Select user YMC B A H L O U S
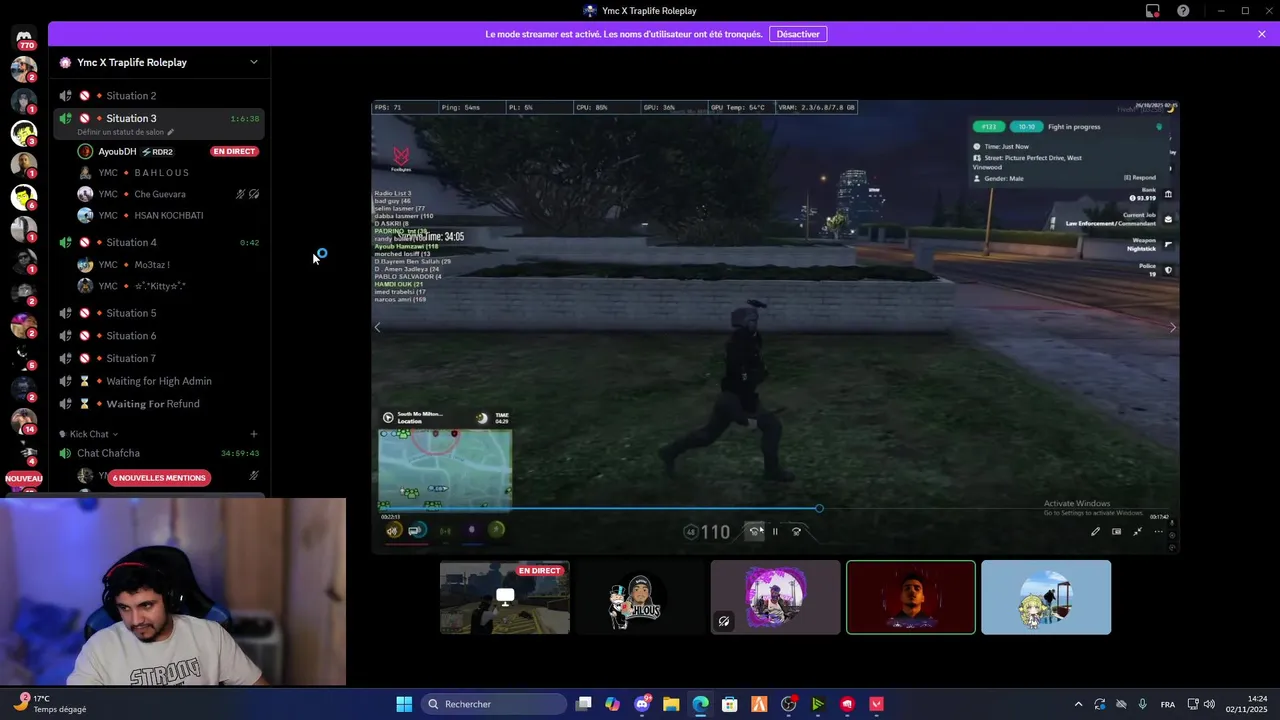 coord(168,173)
